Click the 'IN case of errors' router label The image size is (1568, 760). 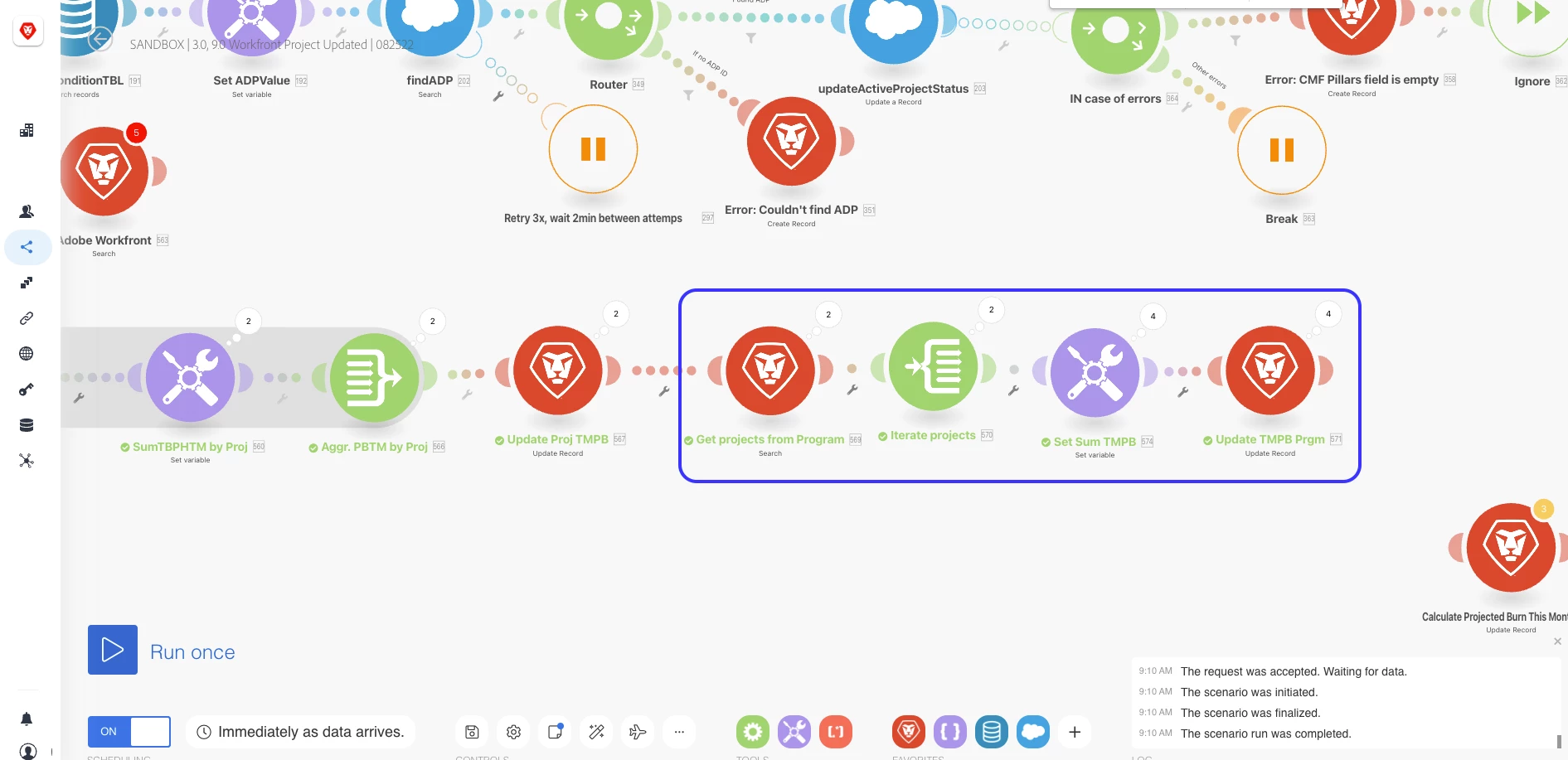click(x=1115, y=99)
